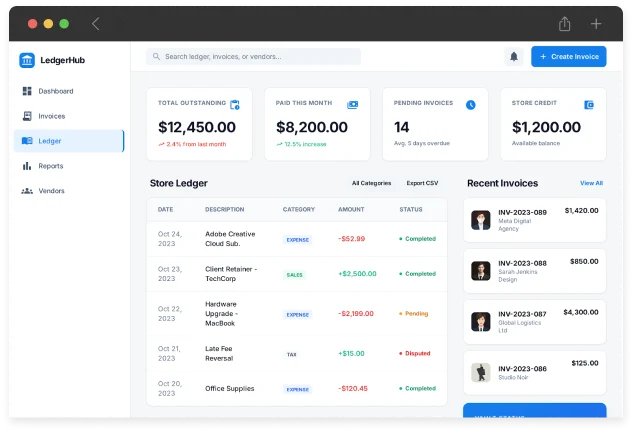This screenshot has width=634, height=432.
Task: Click the Store Credit wallet icon
Action: coord(589,105)
